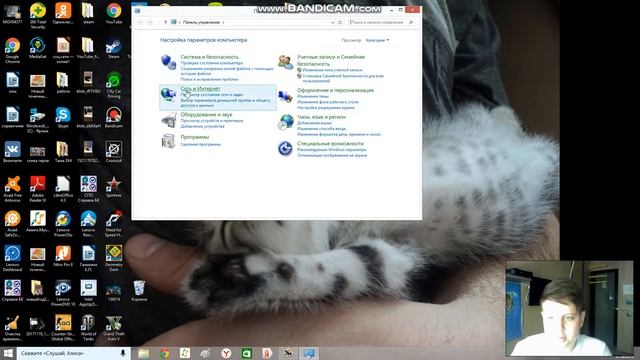Select the Bandicam desktop shortcut
Screen dimensions: 640x360
click(x=114, y=118)
